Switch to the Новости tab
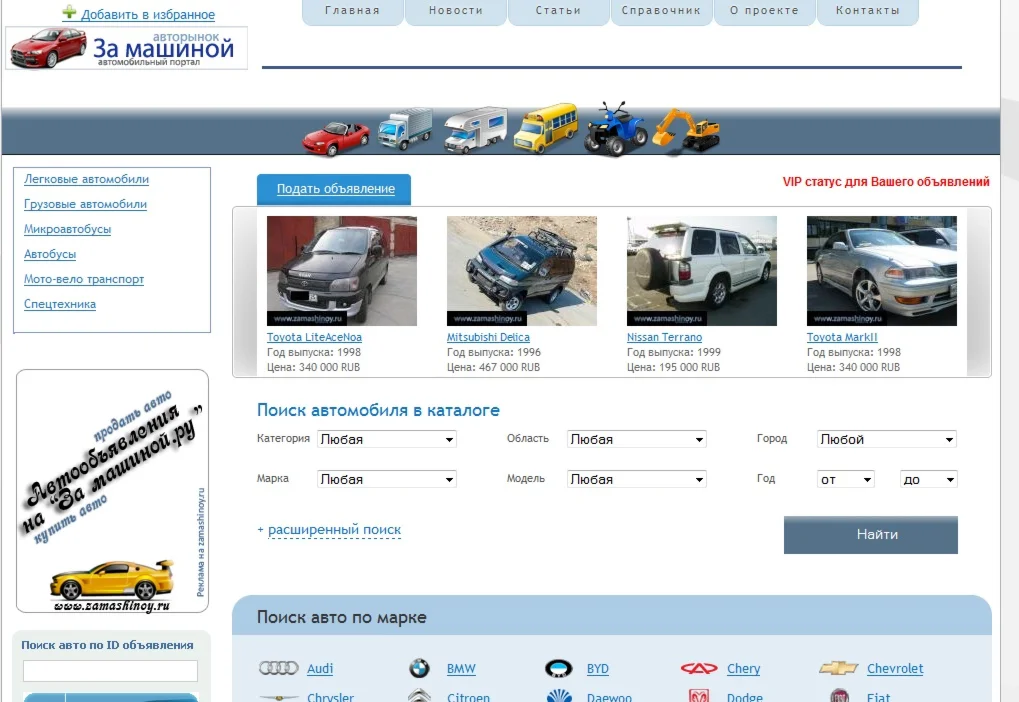This screenshot has width=1019, height=702. tap(455, 9)
